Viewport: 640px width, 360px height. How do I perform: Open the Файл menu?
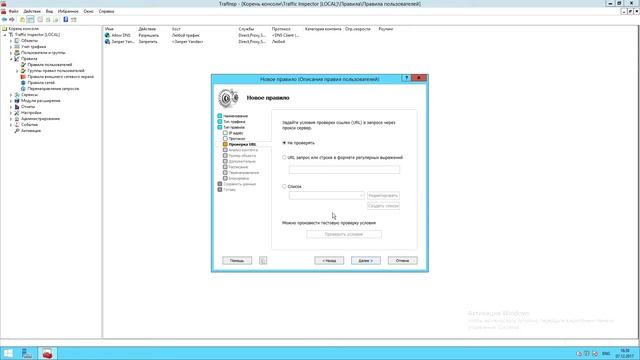click(x=13, y=11)
